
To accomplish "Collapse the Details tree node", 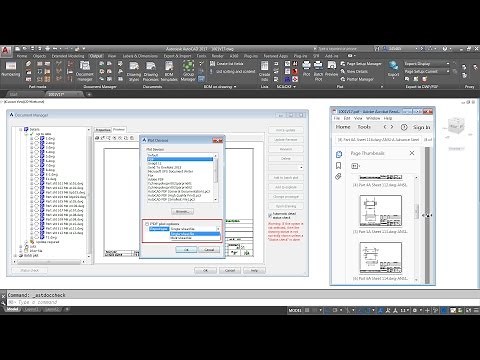I will click(21, 129).
